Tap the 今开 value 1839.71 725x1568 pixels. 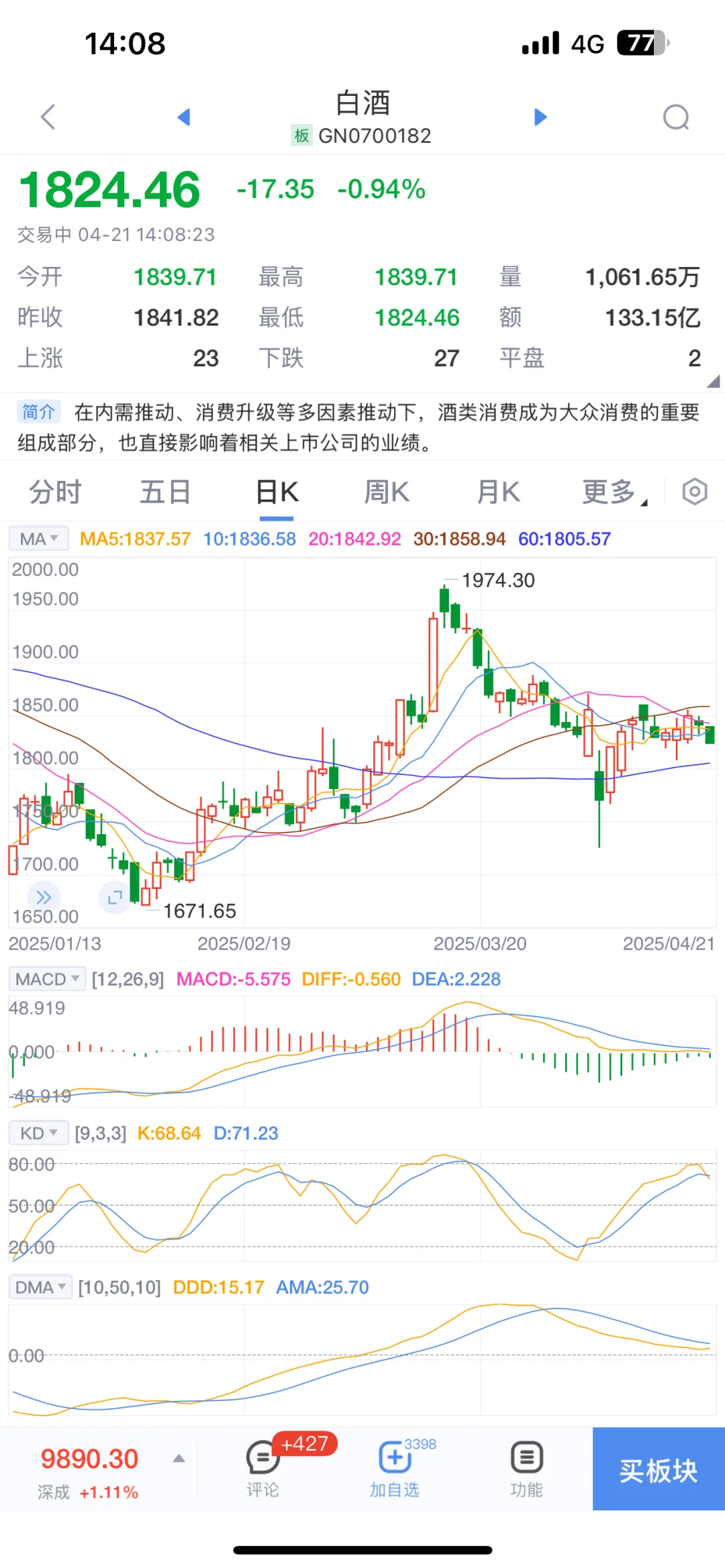point(175,276)
